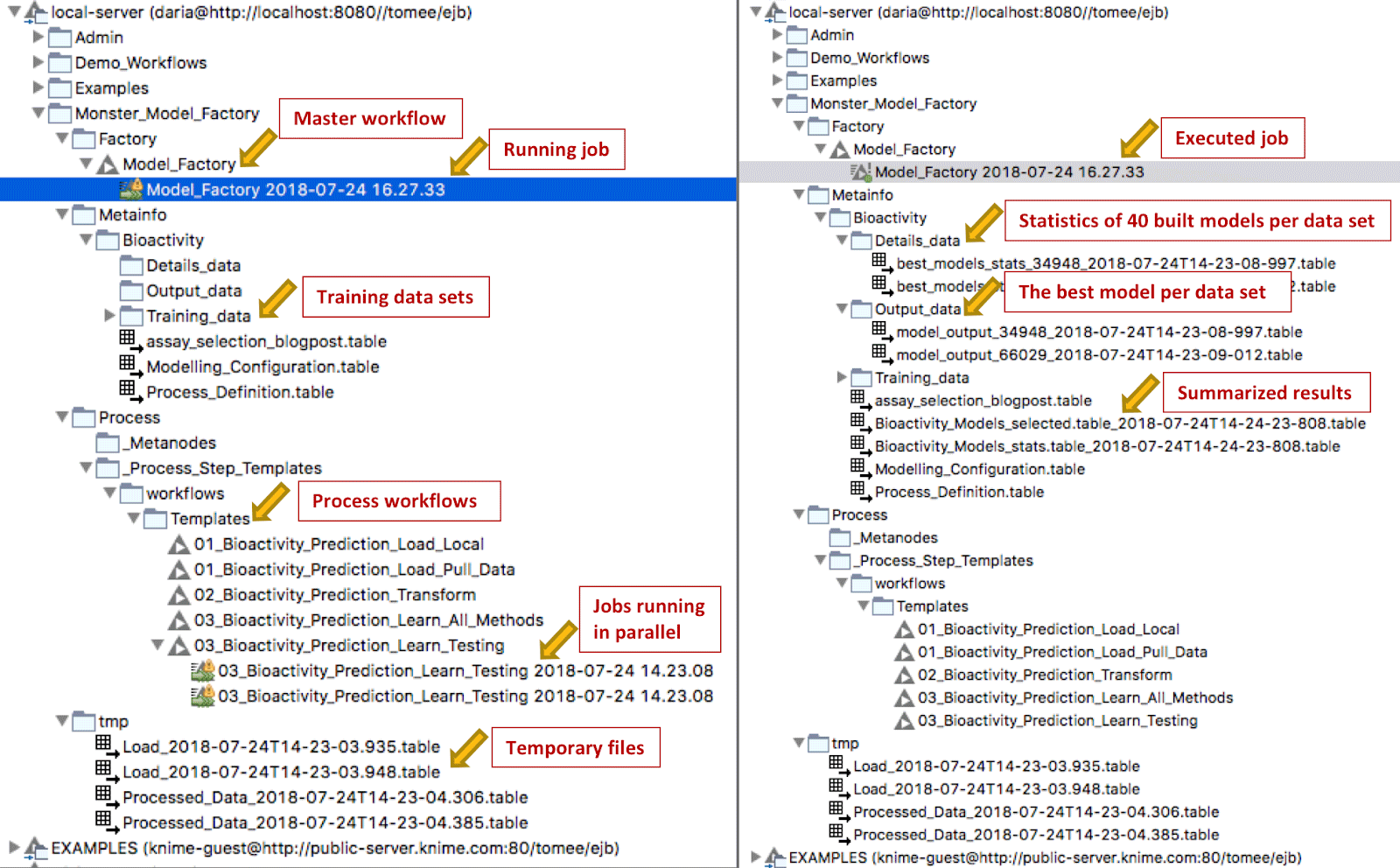Select Process_Definition.table in the left panel
This screenshot has width=1400, height=868.
[240, 392]
